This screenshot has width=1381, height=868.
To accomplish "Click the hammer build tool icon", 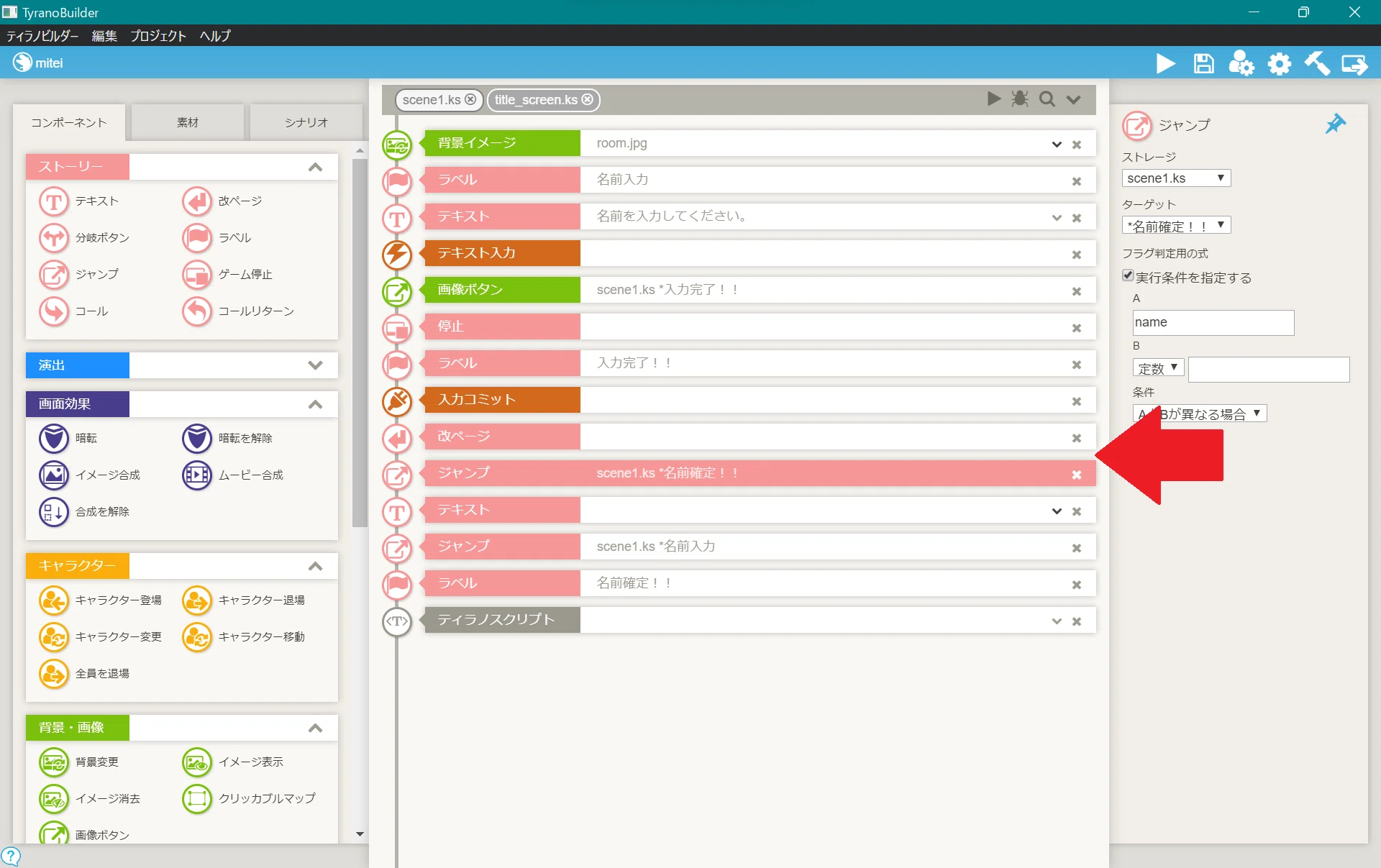I will click(1317, 63).
